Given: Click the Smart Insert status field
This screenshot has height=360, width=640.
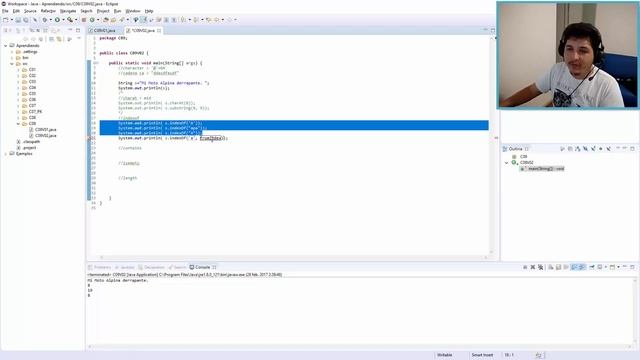Looking at the screenshot, I should click(x=482, y=355).
